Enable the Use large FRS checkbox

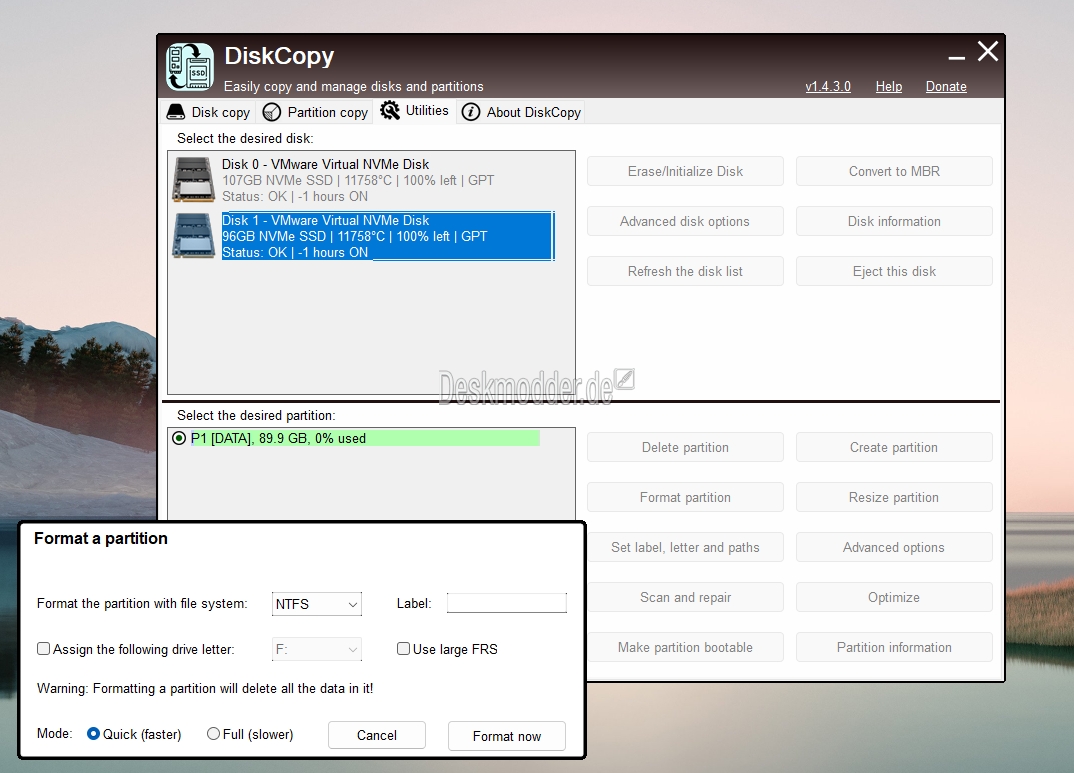click(403, 648)
